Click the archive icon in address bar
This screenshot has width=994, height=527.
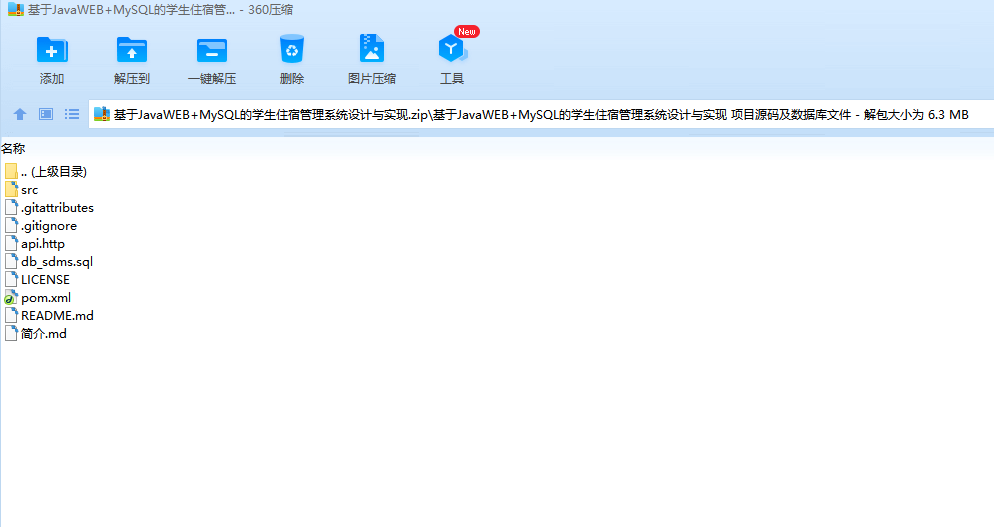tap(101, 114)
